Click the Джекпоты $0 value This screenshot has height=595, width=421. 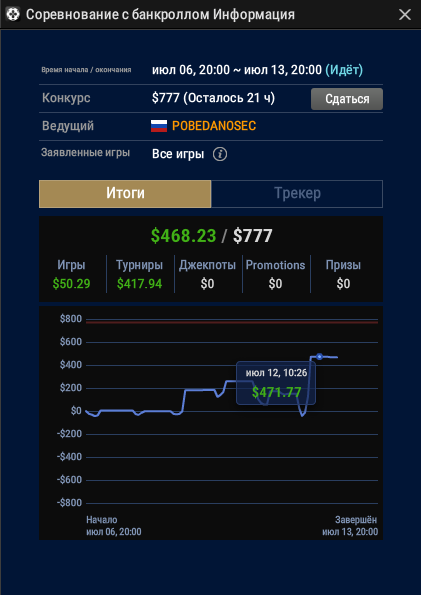tap(207, 284)
